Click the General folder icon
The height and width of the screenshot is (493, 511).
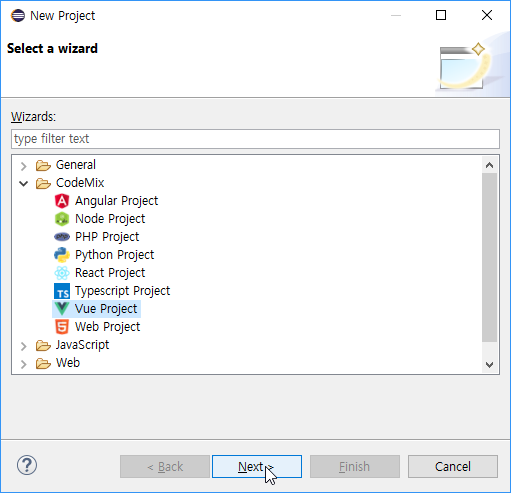(43, 165)
